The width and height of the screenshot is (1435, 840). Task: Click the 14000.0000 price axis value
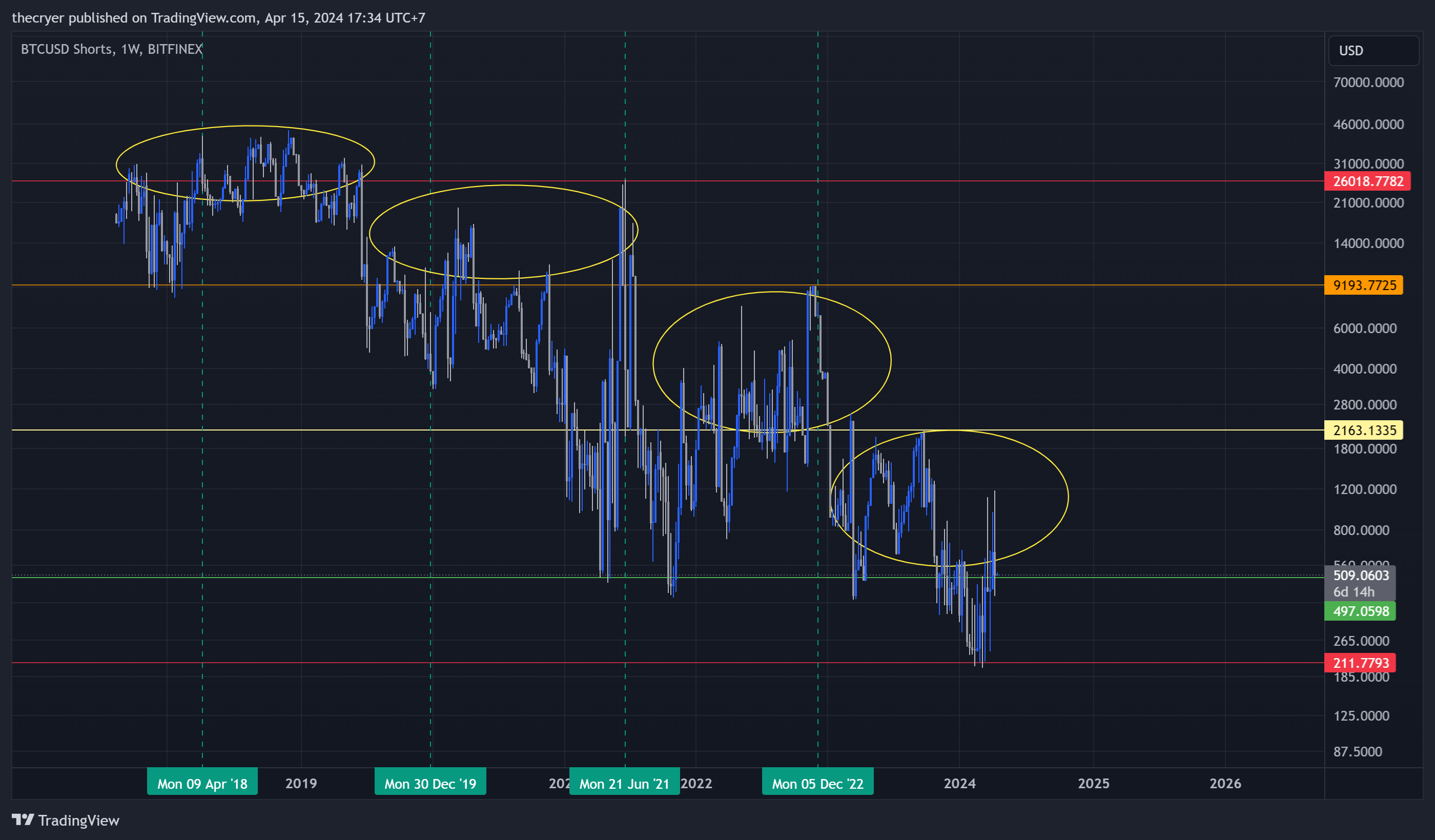1368,244
